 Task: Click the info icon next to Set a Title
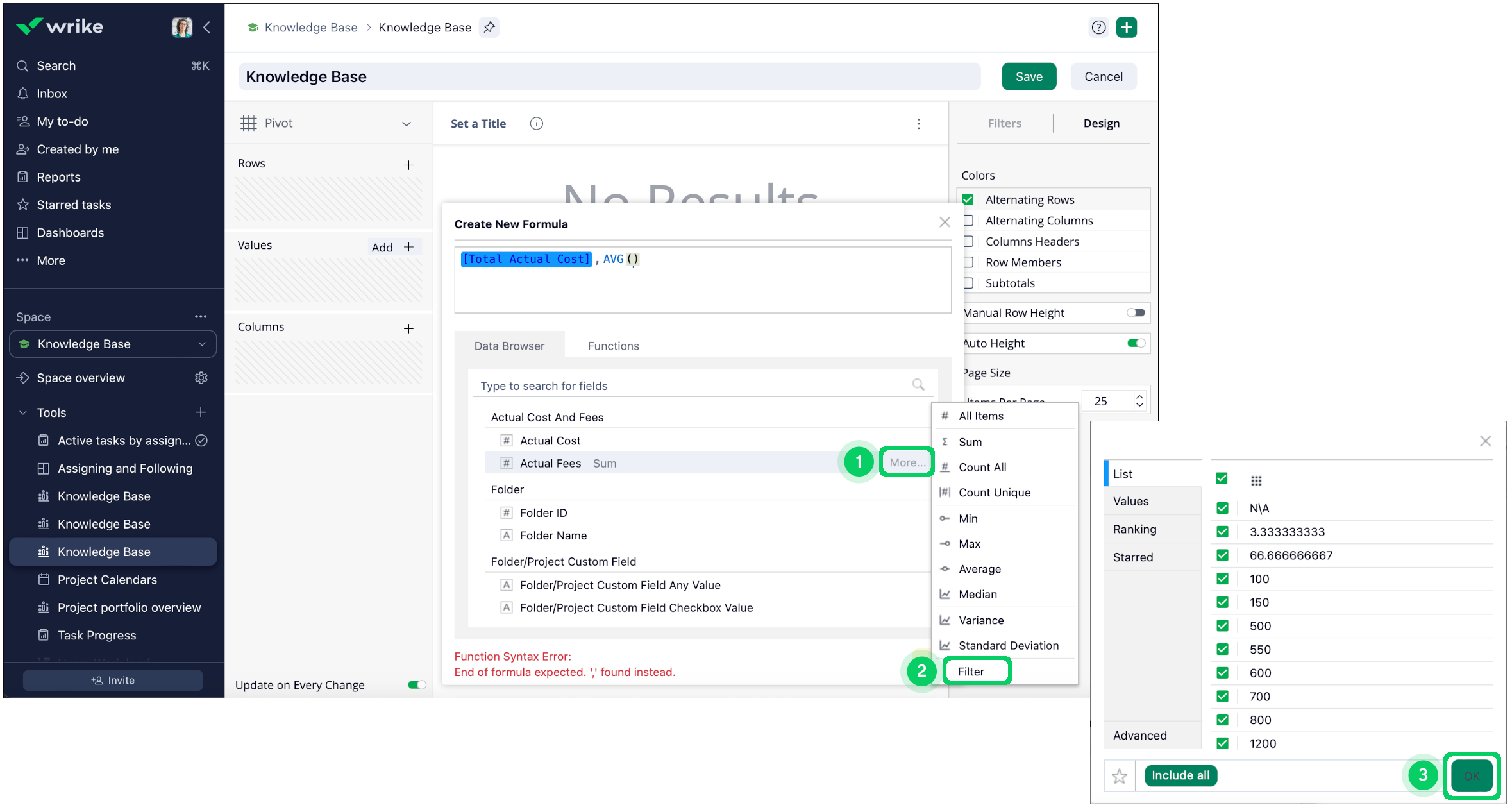pyautogui.click(x=537, y=124)
